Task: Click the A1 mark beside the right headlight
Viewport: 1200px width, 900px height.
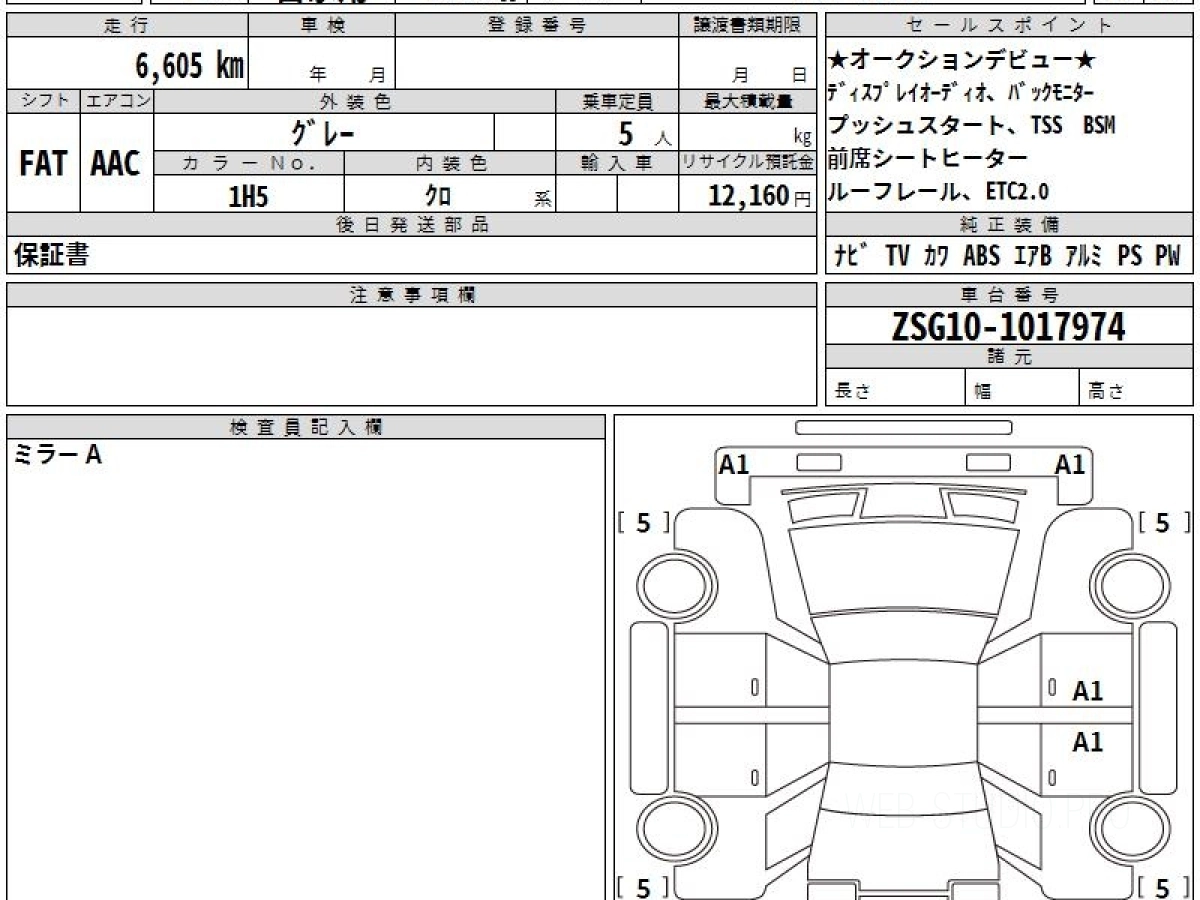Action: [1070, 464]
